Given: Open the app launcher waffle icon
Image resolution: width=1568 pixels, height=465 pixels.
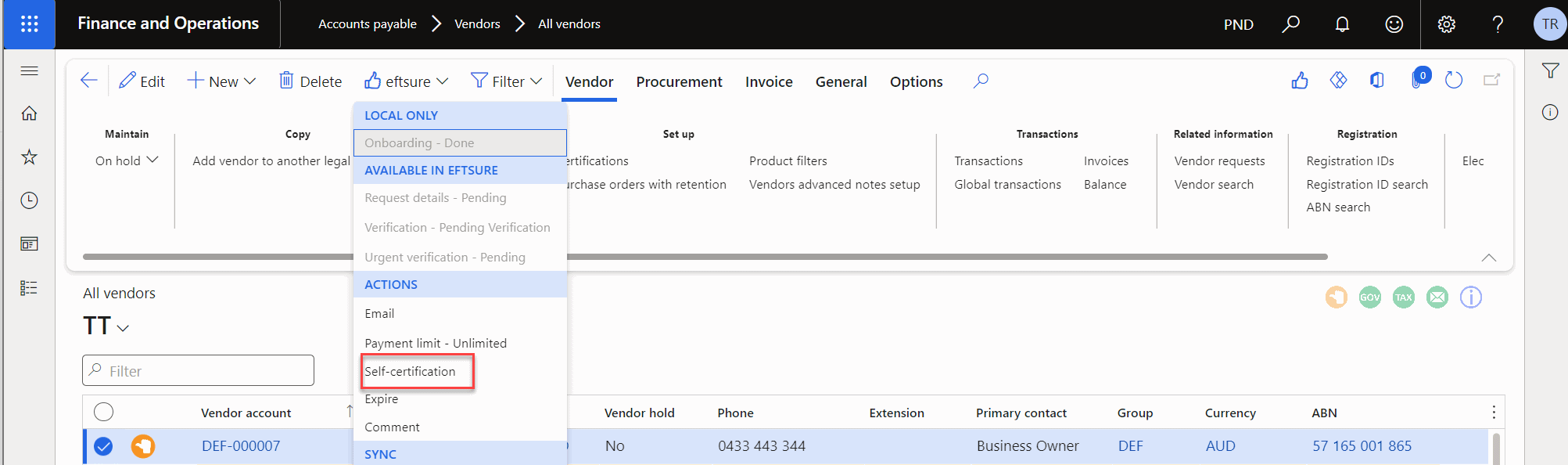Looking at the screenshot, I should point(29,24).
